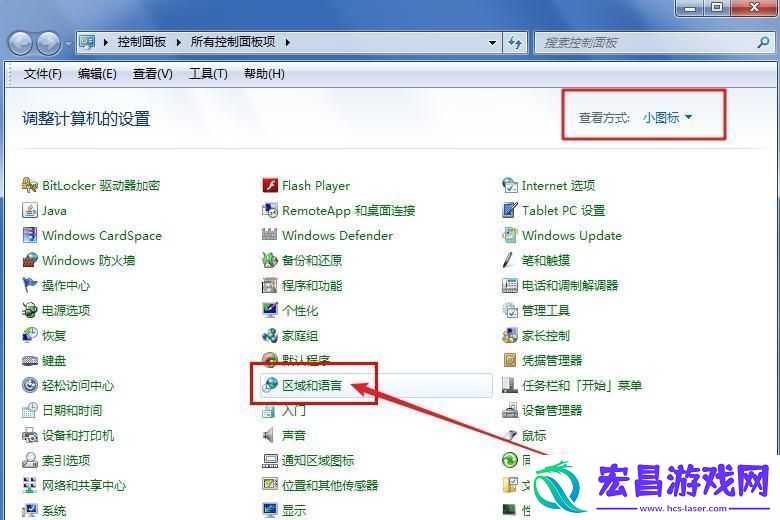780x520 pixels.
Task: Open the 查看(V) menu
Action: [x=153, y=74]
